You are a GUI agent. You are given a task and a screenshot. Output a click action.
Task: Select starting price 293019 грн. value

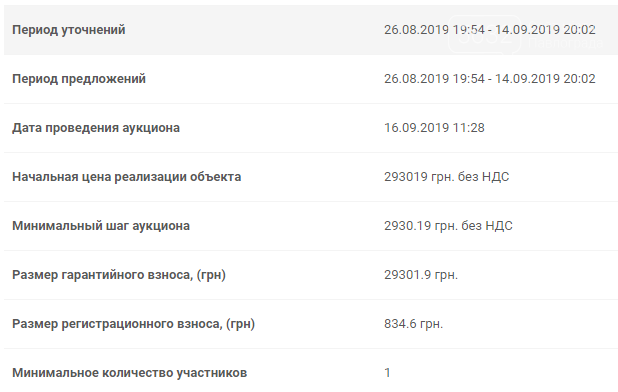447,177
